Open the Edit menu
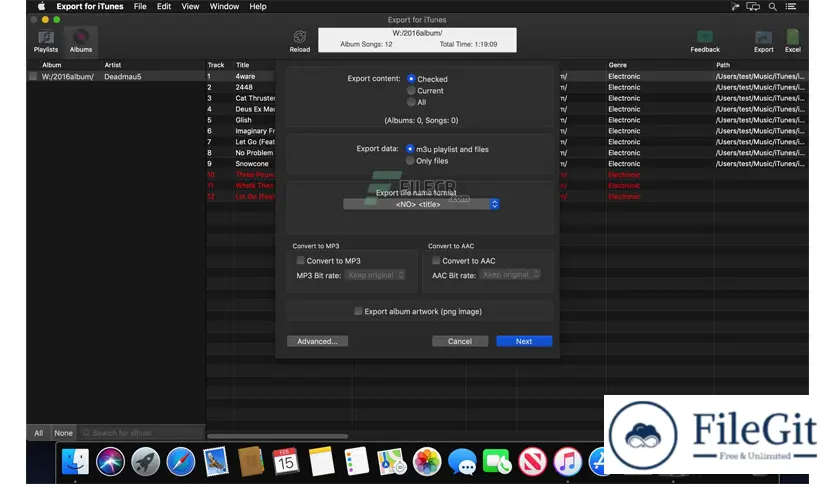Screen dimensions: 836x484 coord(164,6)
